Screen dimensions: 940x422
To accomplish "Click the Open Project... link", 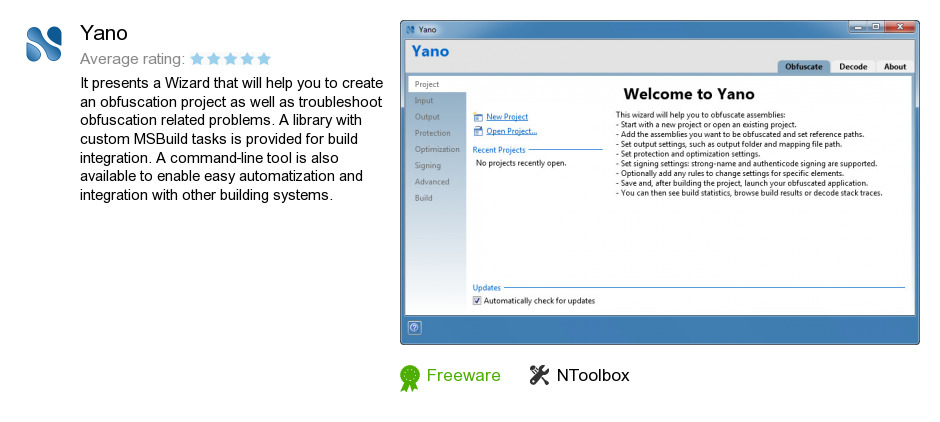I will click(x=511, y=131).
